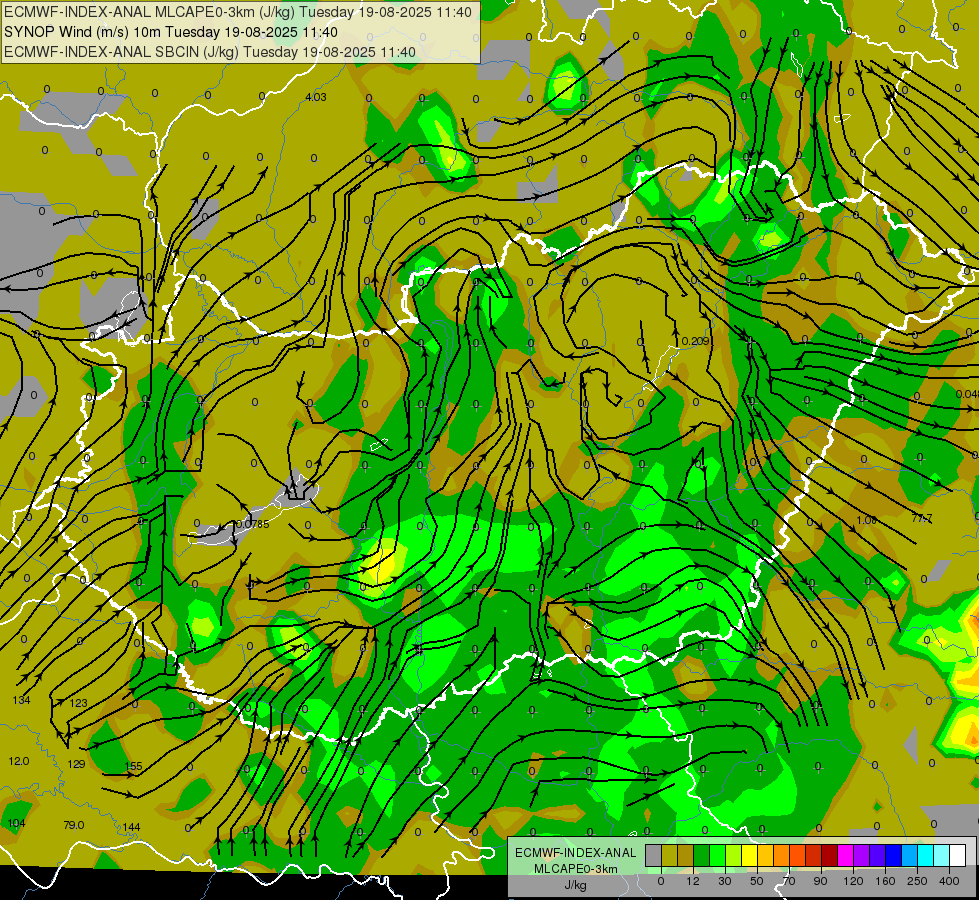Click the legend scale value 90
The width and height of the screenshot is (979, 900).
tap(820, 881)
